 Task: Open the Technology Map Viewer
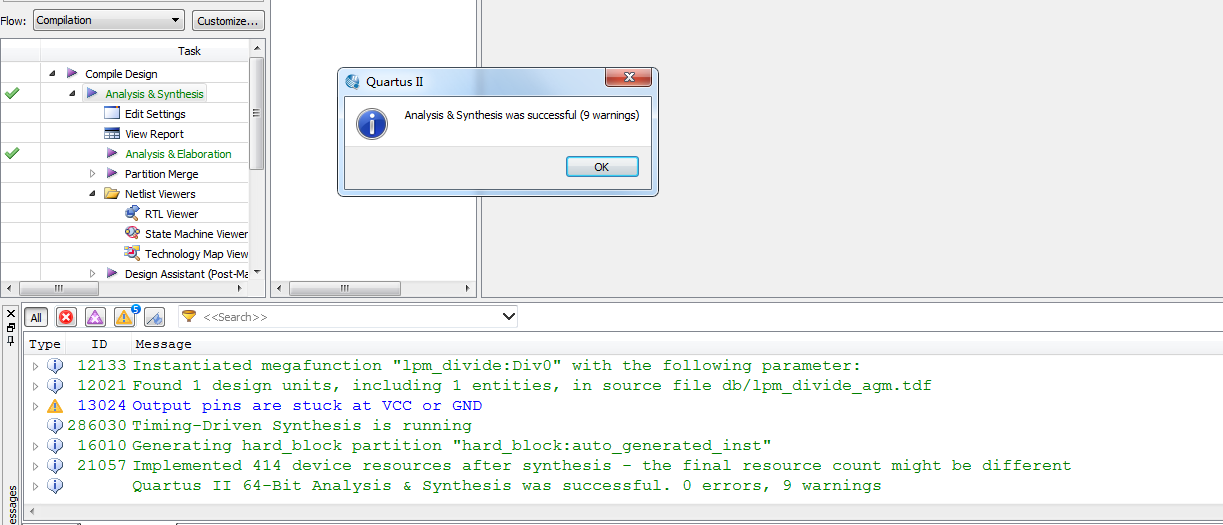coord(196,254)
